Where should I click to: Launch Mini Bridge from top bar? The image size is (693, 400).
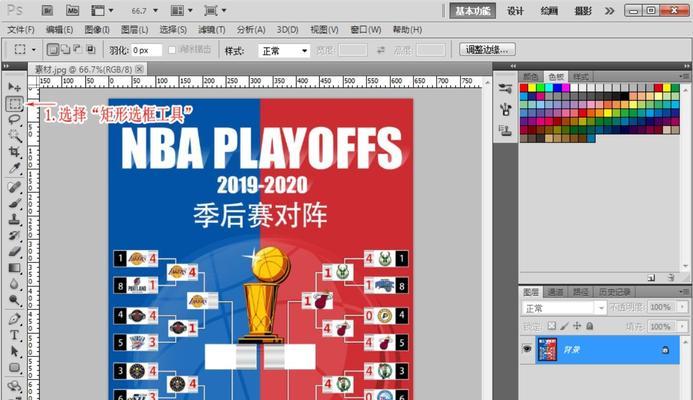coord(72,10)
